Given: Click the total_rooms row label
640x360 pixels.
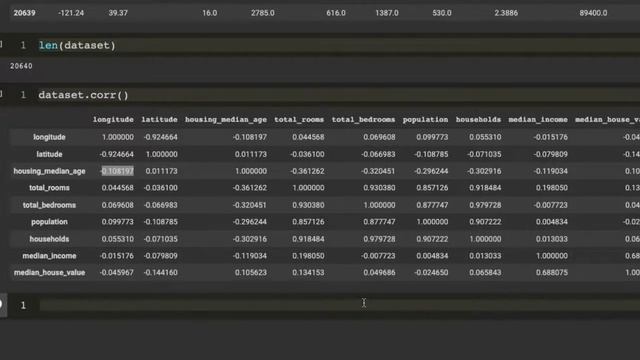Looking at the screenshot, I should pyautogui.click(x=49, y=188).
